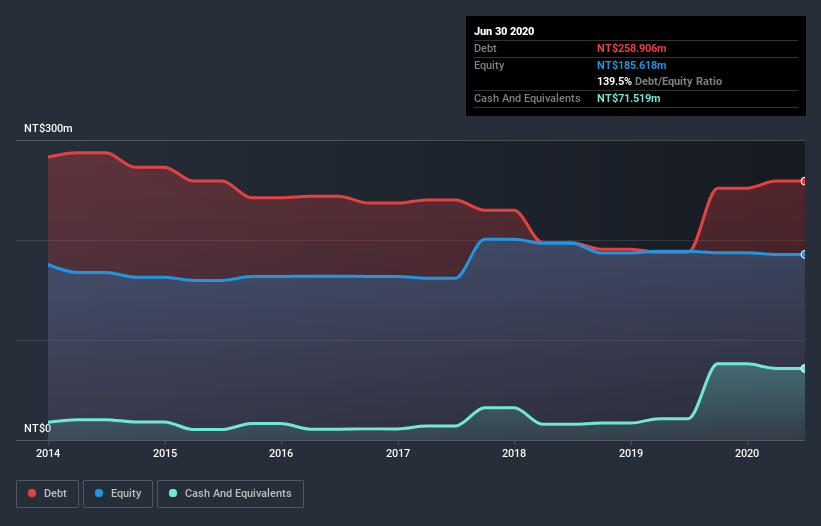The width and height of the screenshot is (821, 526).
Task: Click the NT$258.906m debt value
Action: [631, 48]
